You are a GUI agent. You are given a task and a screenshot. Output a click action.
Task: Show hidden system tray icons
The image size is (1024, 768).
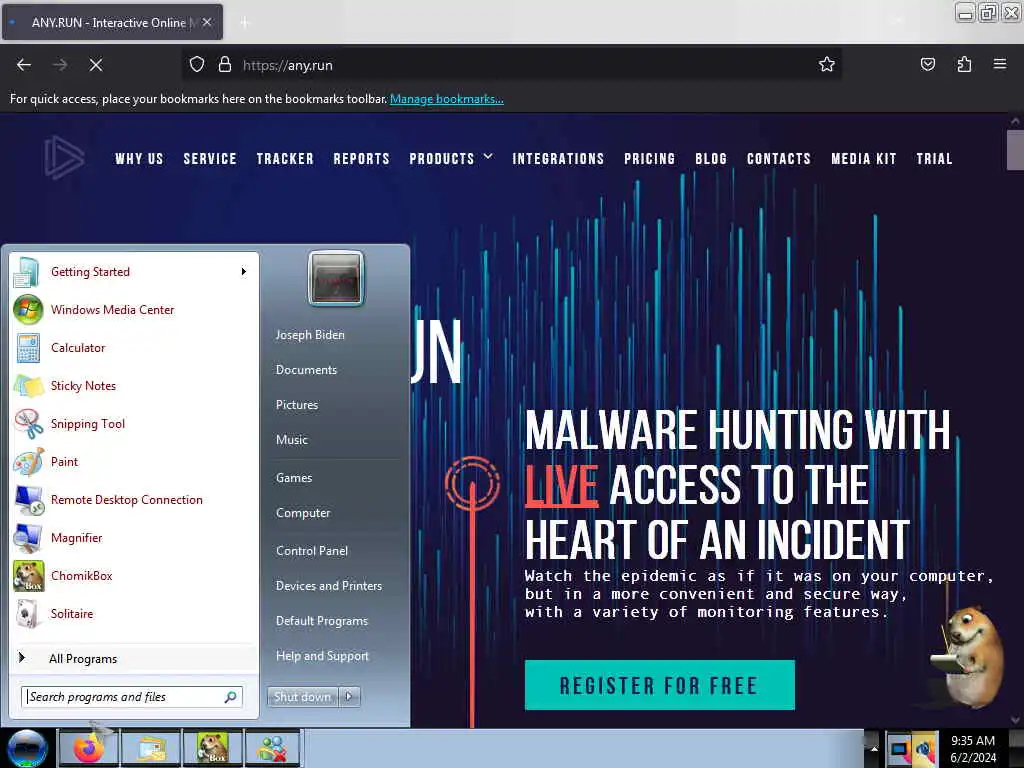[x=873, y=749]
